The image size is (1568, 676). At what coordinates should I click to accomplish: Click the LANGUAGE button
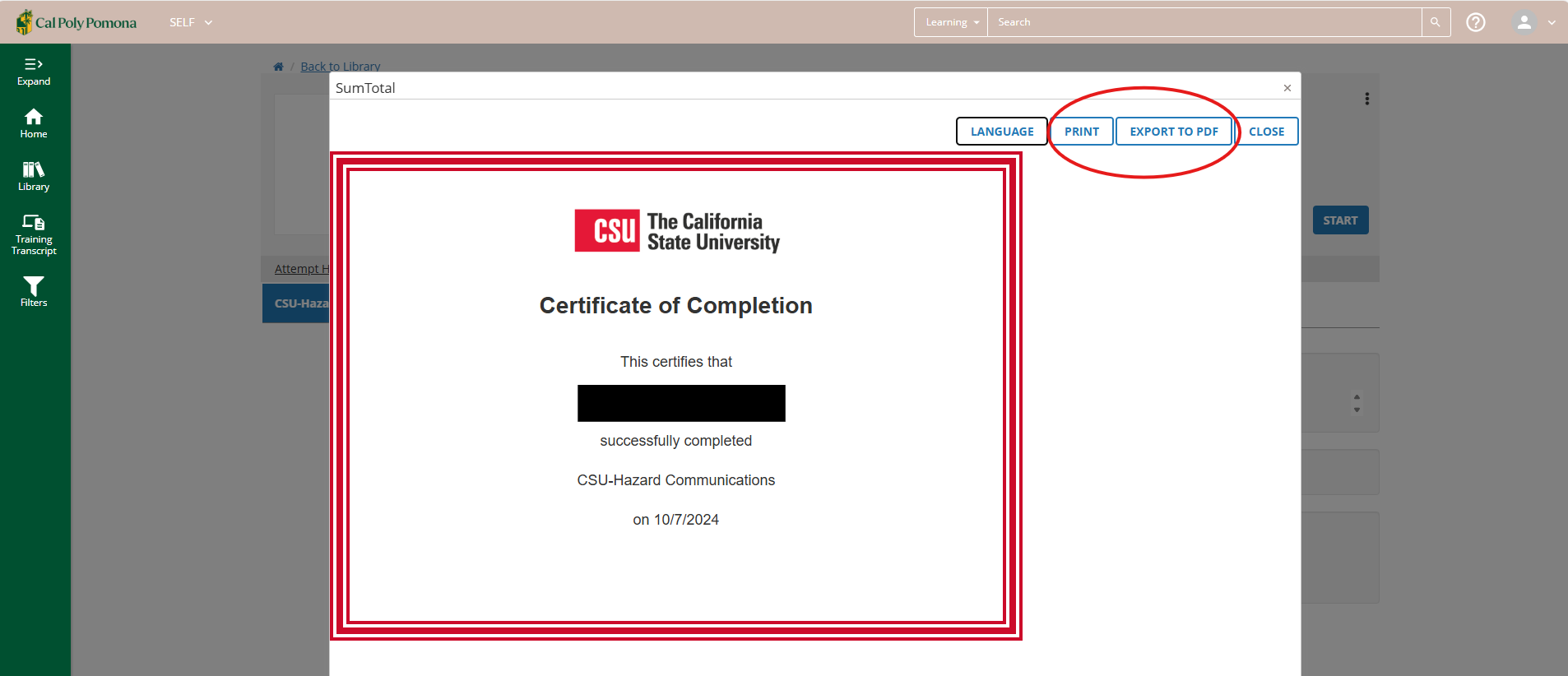[x=1002, y=132]
